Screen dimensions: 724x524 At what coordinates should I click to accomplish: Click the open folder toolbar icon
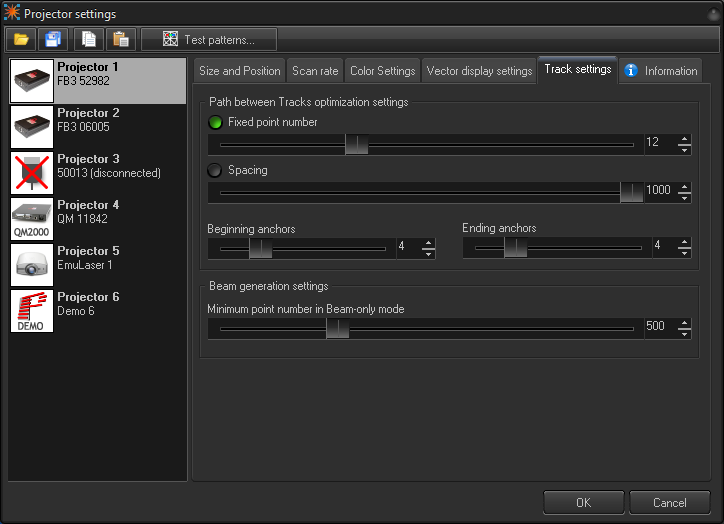click(x=21, y=40)
